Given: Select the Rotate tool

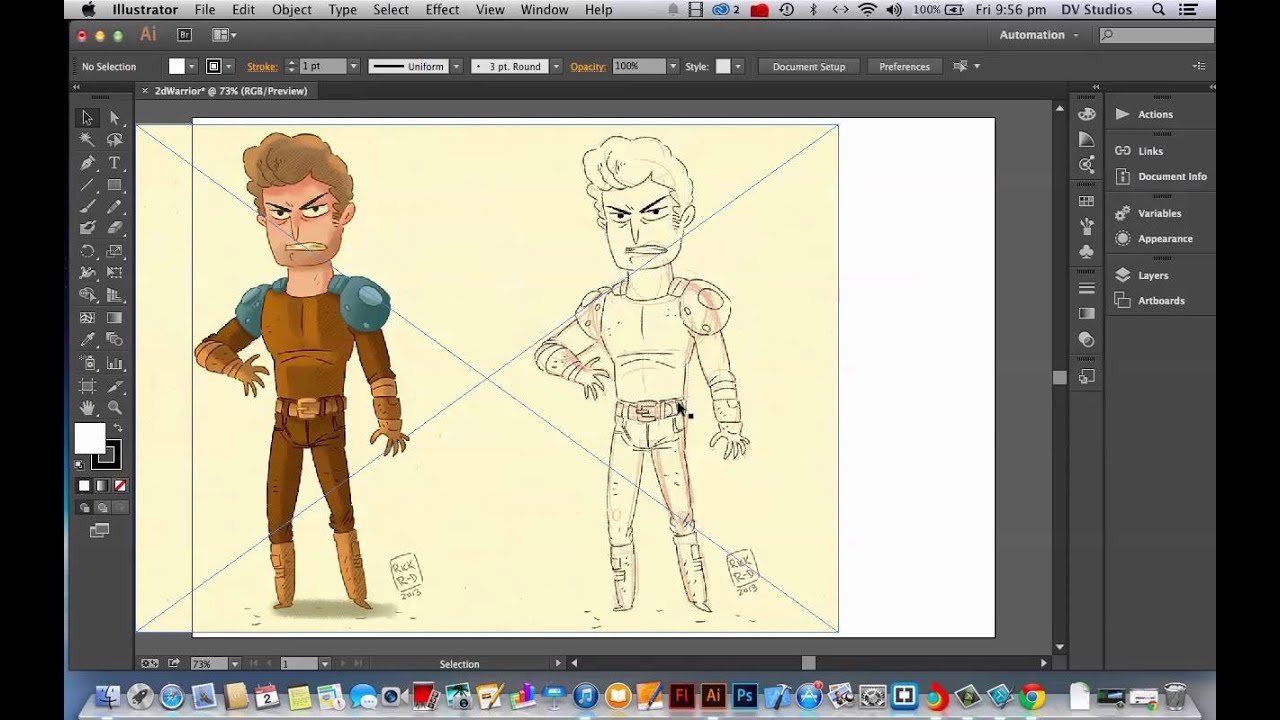Looking at the screenshot, I should coord(87,251).
